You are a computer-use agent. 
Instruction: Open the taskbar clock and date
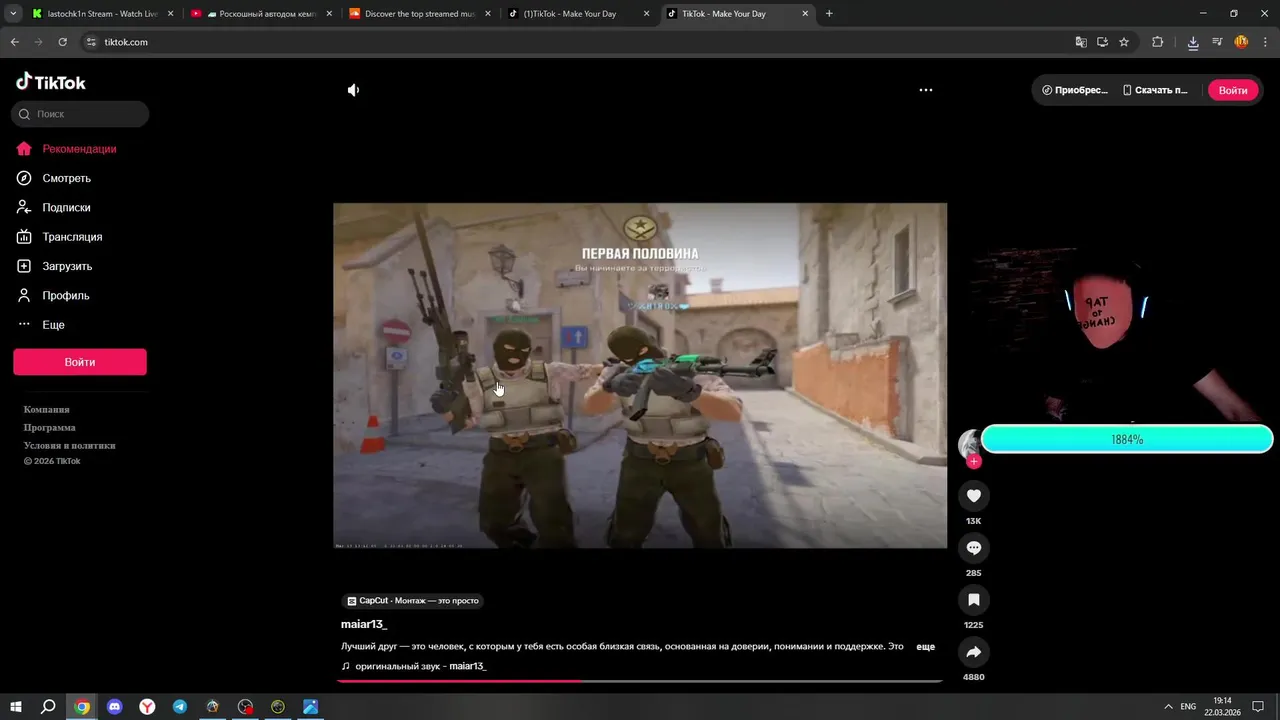tap(1222, 707)
